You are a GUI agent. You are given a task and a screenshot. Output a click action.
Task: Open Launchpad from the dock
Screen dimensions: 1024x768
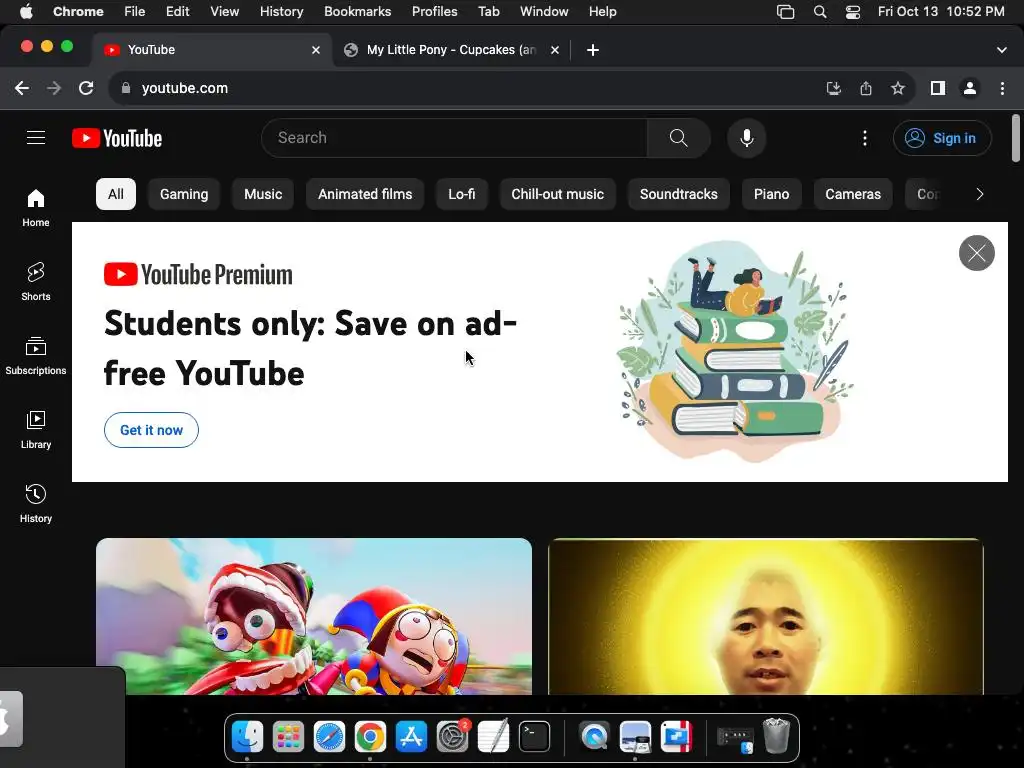[x=288, y=737]
